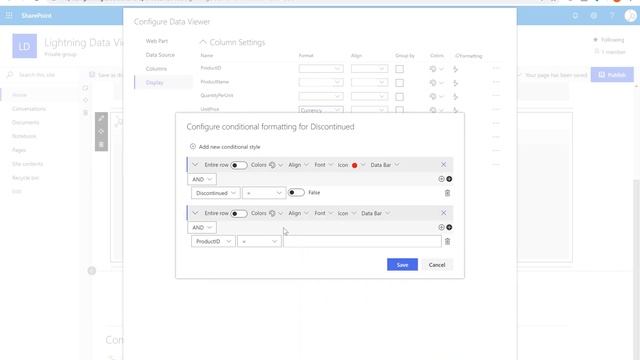Delete the ProductID condition with the trash icon
Screen dimensions: 640x360
pyautogui.click(x=447, y=242)
